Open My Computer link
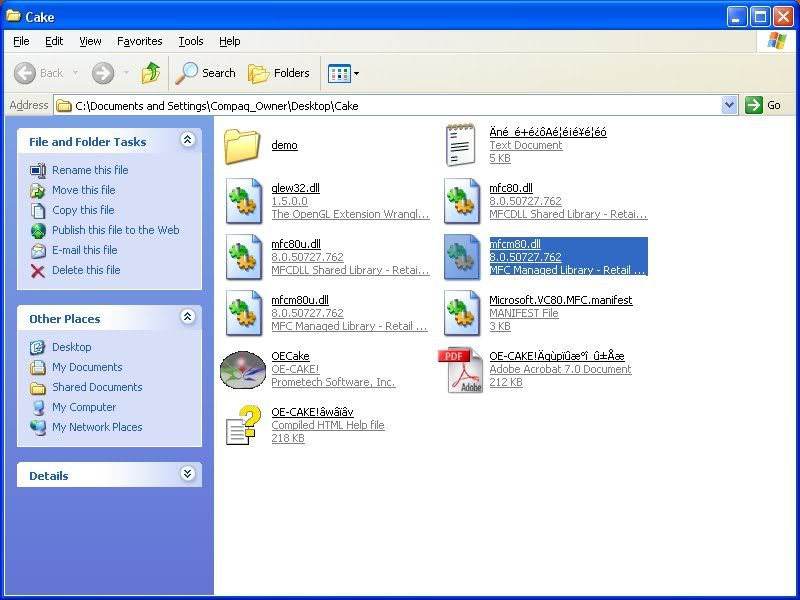Screen dimensions: 800x600 pyautogui.click(x=84, y=407)
